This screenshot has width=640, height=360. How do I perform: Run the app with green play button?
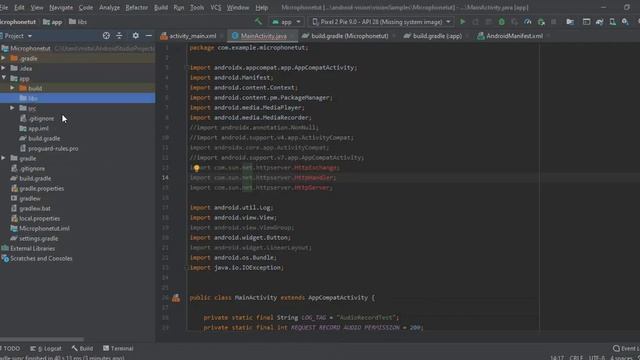click(x=462, y=22)
